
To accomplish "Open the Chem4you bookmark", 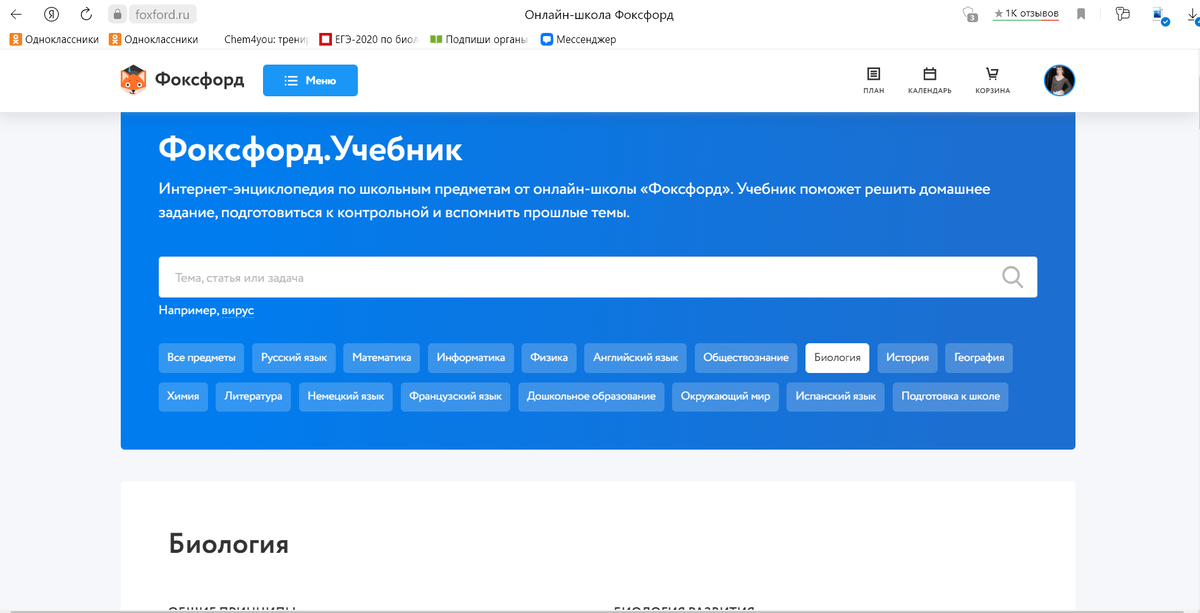I will pyautogui.click(x=266, y=40).
